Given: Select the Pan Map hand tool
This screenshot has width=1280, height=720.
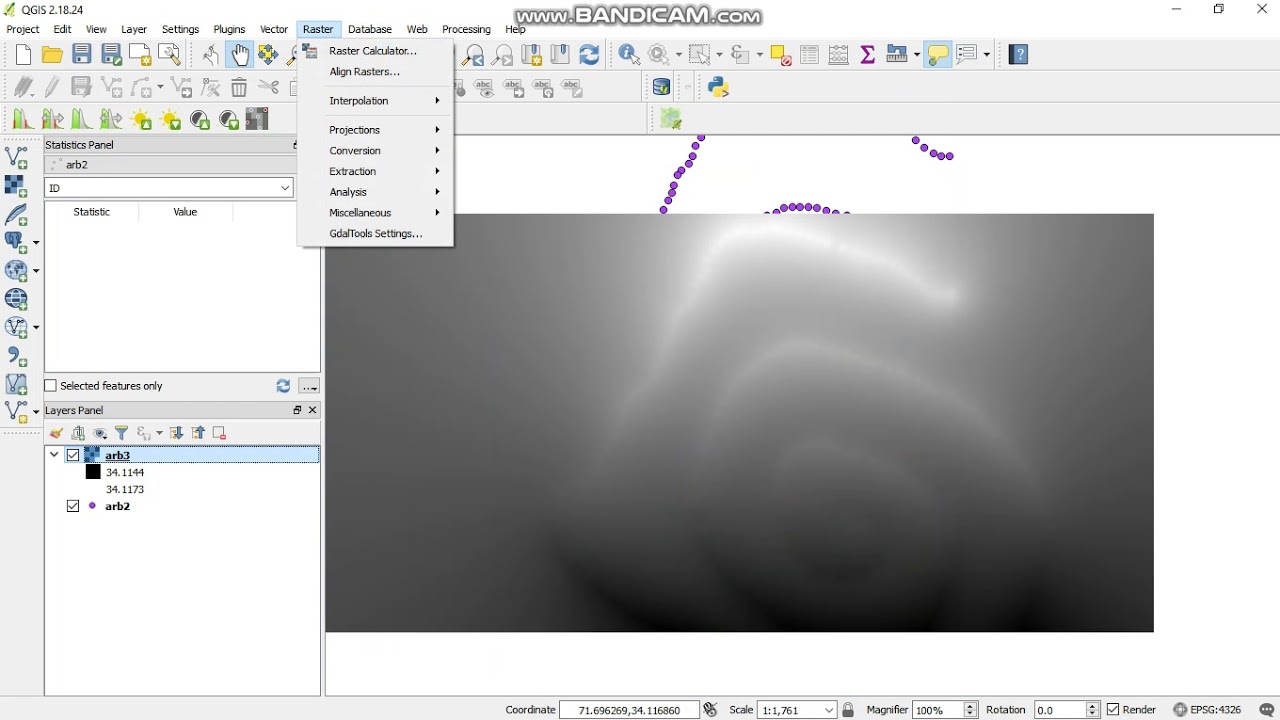Looking at the screenshot, I should 238,55.
